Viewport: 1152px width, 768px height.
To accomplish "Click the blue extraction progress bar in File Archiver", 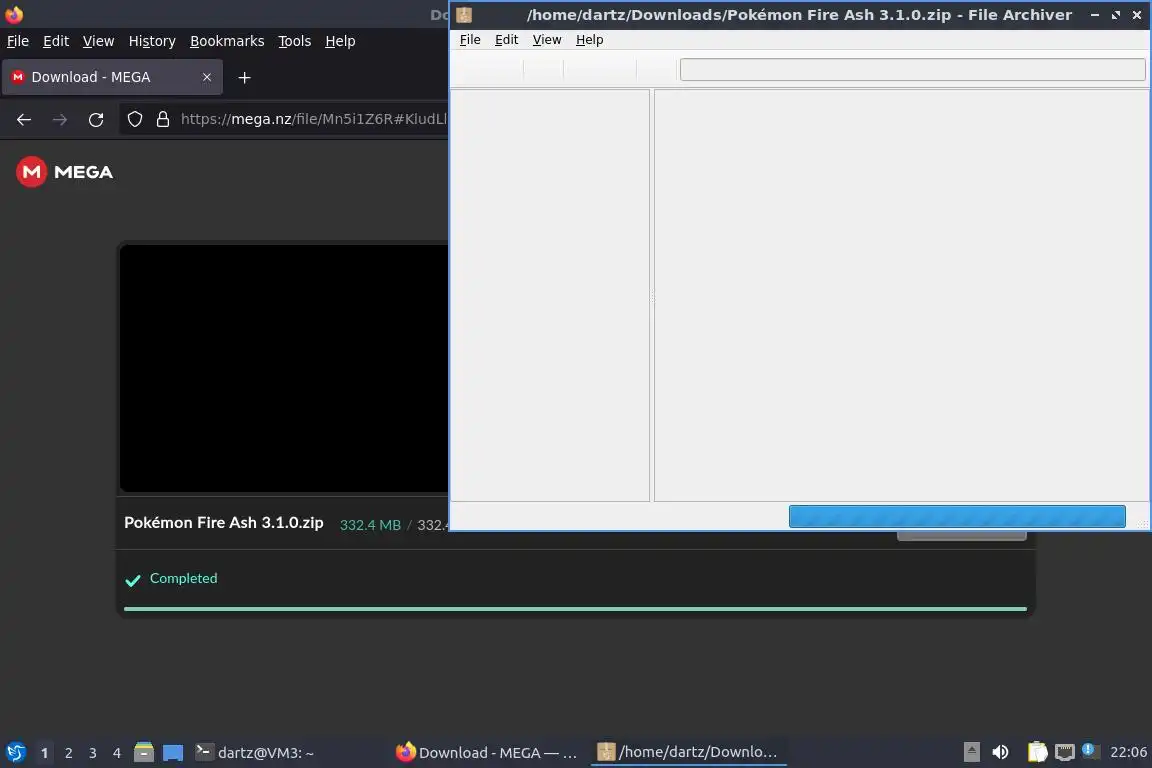I will pos(957,516).
